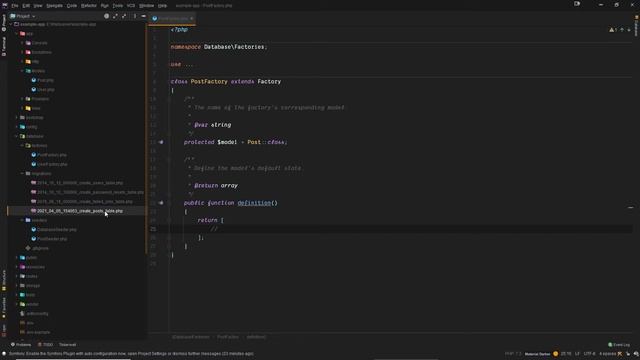Collapse the migrations folder node
This screenshot has height=360, width=640.
pyautogui.click(x=22, y=173)
